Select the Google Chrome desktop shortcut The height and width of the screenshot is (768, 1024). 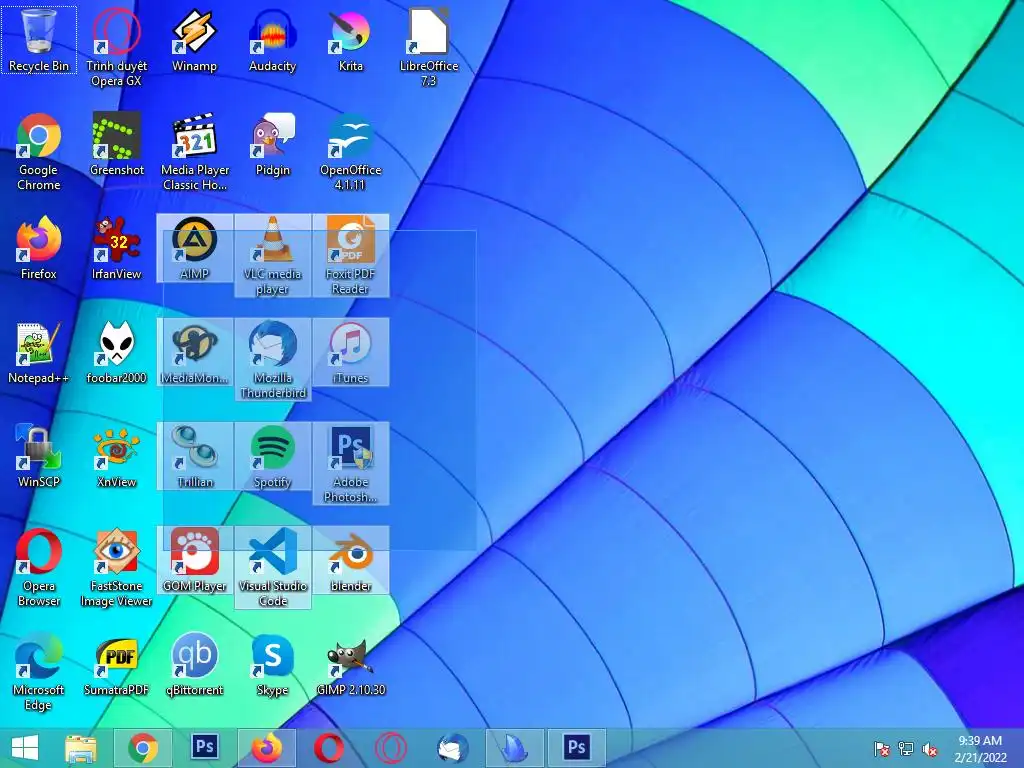pos(39,152)
